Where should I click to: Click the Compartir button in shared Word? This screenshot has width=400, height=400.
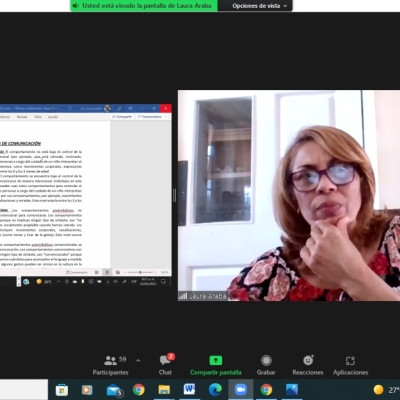tap(122, 117)
